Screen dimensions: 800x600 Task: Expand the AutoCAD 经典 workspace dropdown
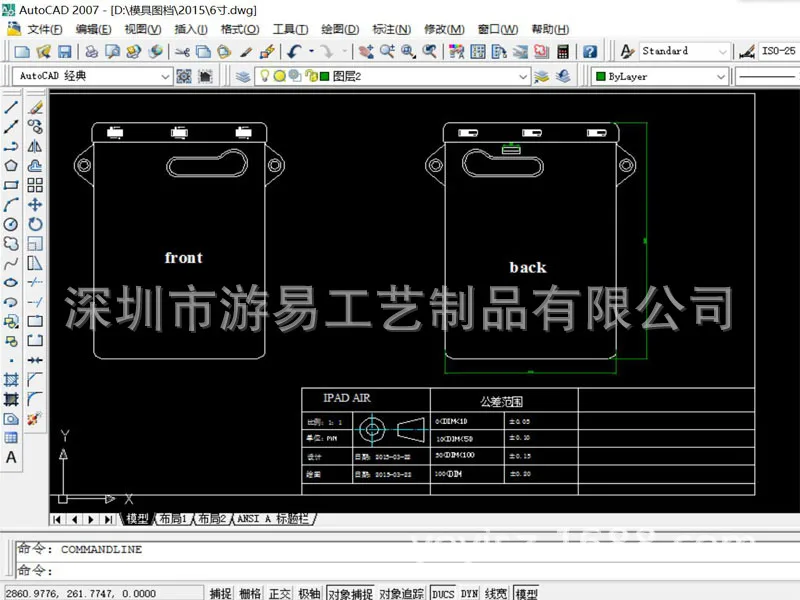coord(165,77)
